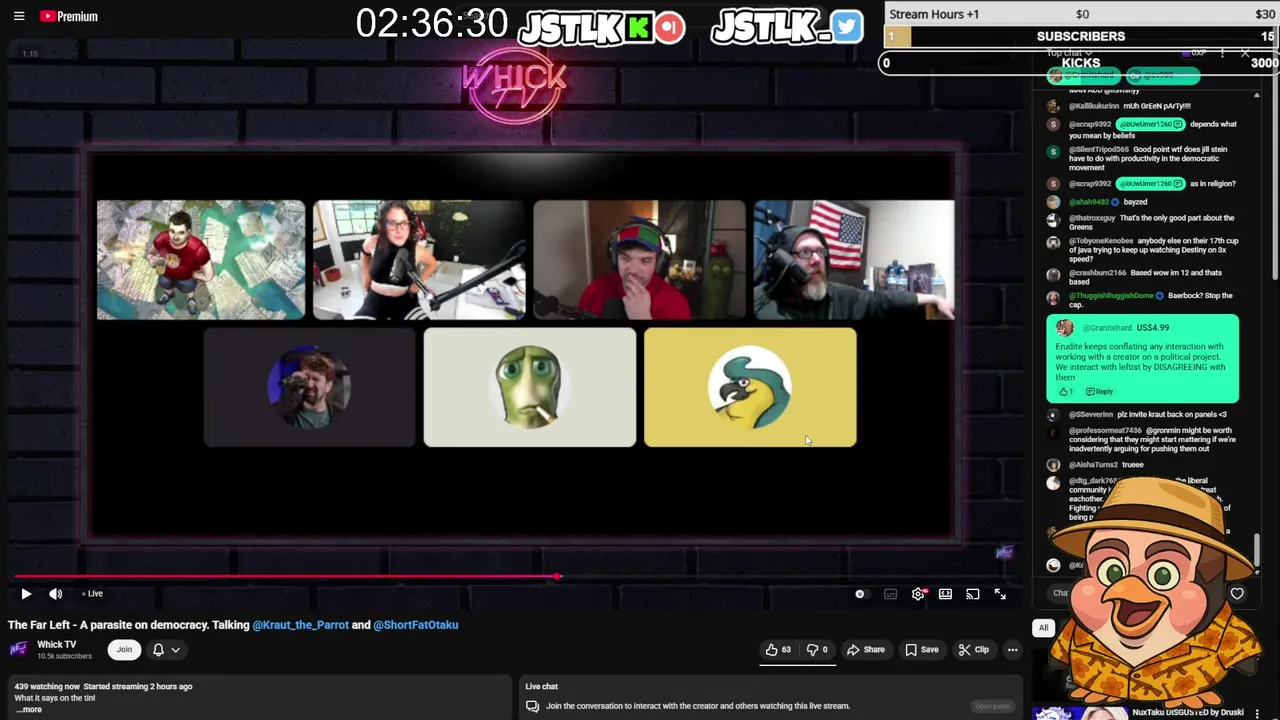Mute the video with the speaker icon

coord(56,594)
